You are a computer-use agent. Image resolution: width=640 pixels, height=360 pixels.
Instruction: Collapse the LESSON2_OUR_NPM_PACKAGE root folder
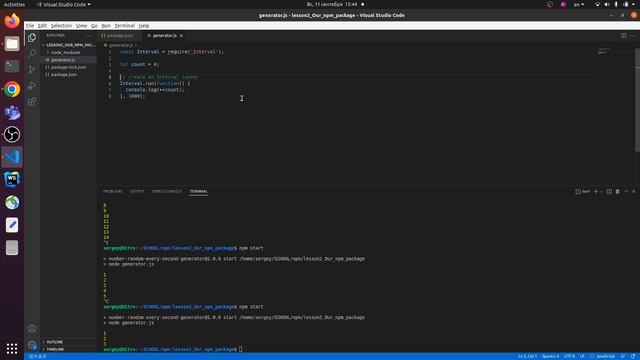69,45
